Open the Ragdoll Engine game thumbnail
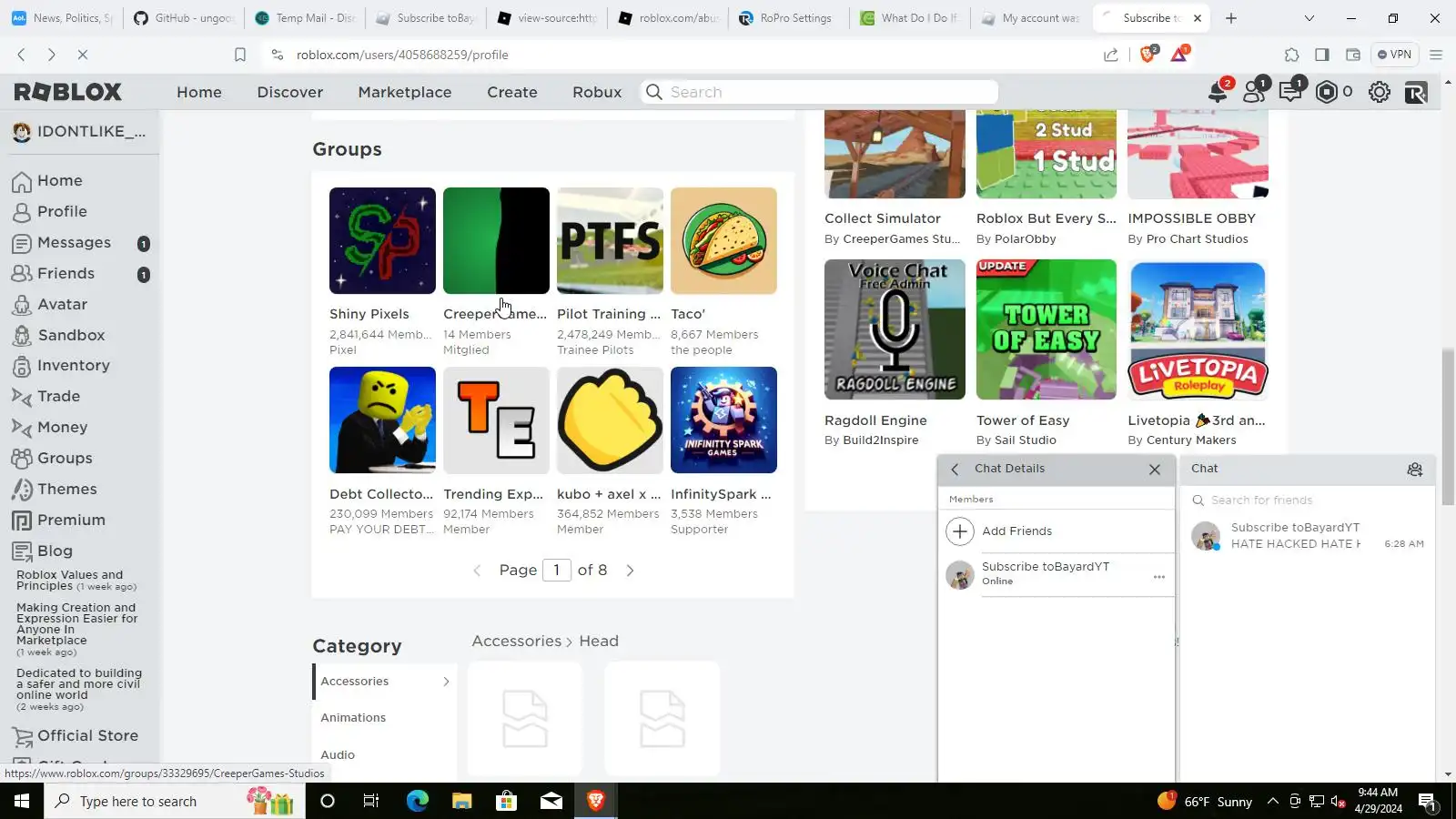Image resolution: width=1456 pixels, height=819 pixels. click(x=895, y=329)
